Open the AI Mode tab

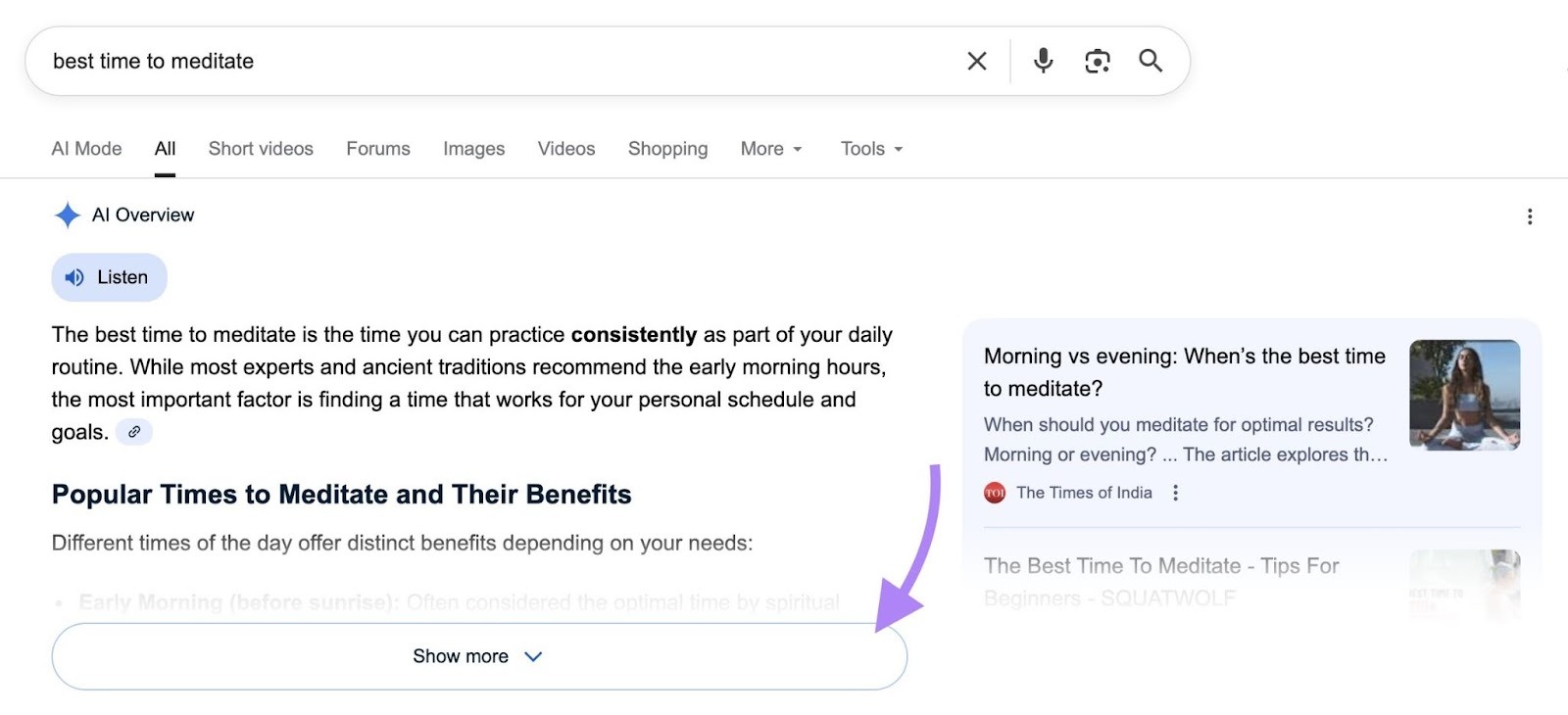pos(86,148)
